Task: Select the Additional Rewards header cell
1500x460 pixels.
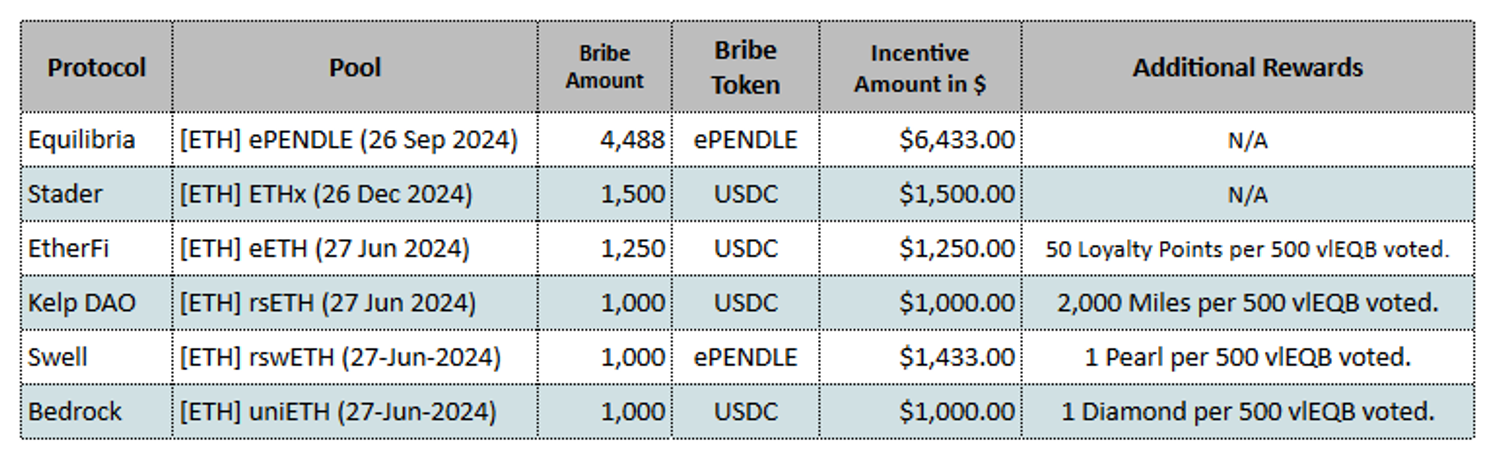Action: click(x=1247, y=68)
